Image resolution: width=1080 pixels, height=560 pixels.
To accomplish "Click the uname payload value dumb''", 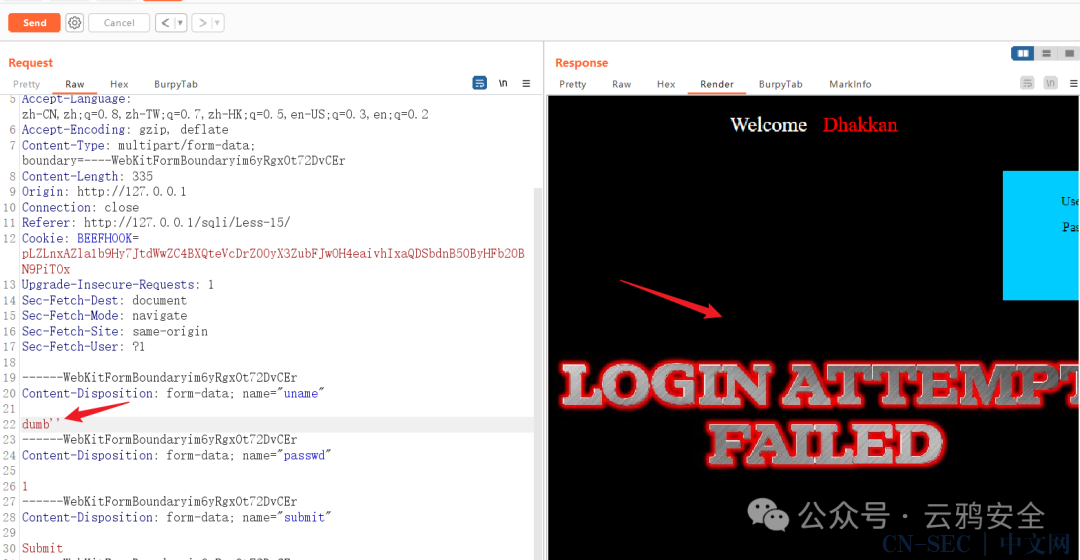I will pos(41,424).
